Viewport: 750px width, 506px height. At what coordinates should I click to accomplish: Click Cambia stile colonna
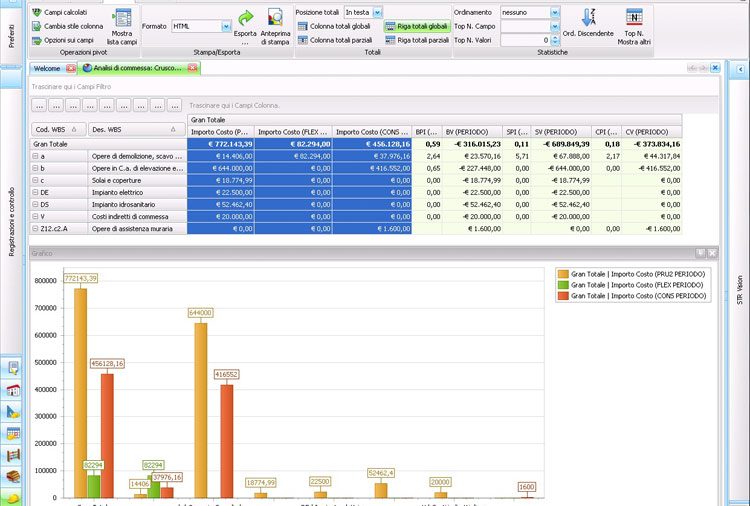[66, 26]
